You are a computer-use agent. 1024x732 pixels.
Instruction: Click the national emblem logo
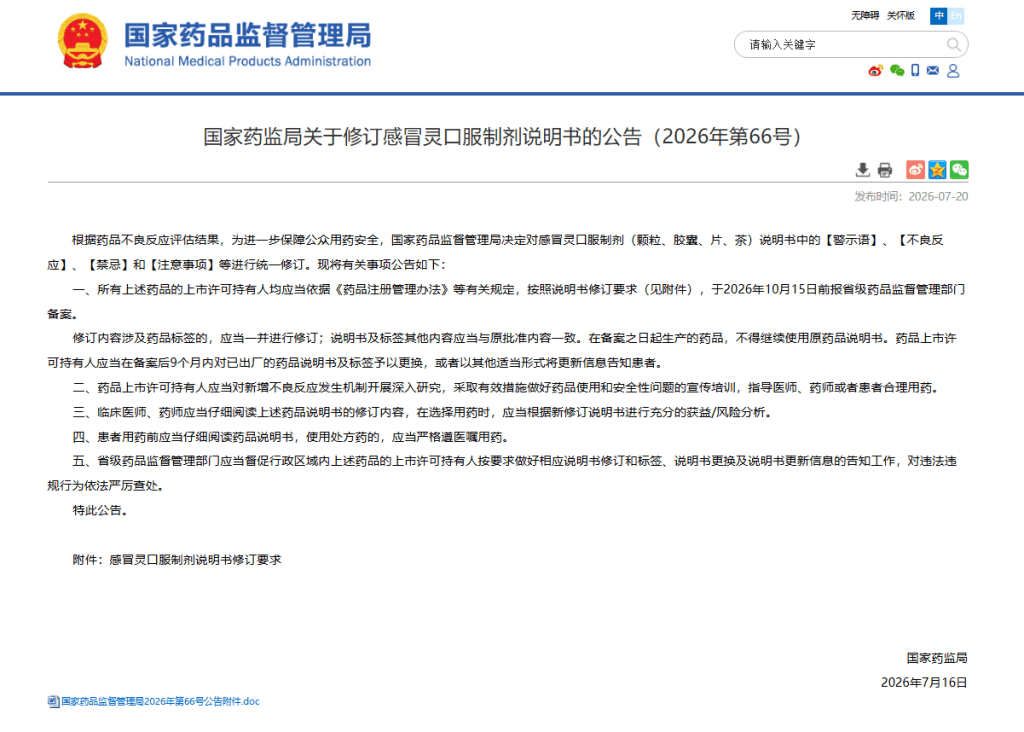click(x=82, y=40)
